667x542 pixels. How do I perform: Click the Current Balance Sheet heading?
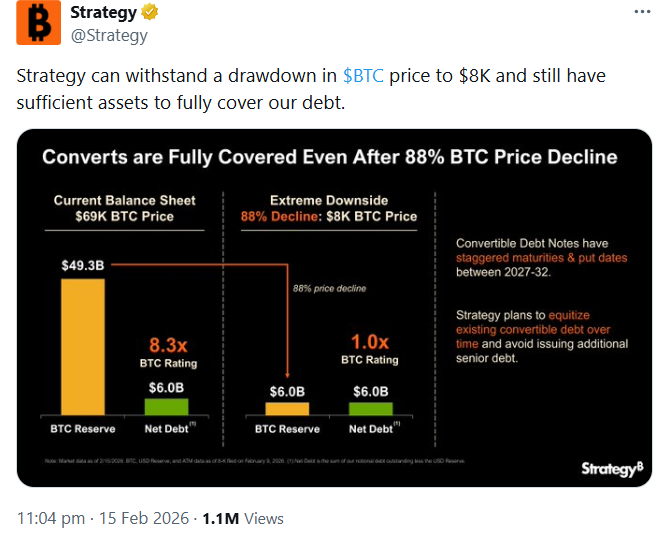click(125, 200)
